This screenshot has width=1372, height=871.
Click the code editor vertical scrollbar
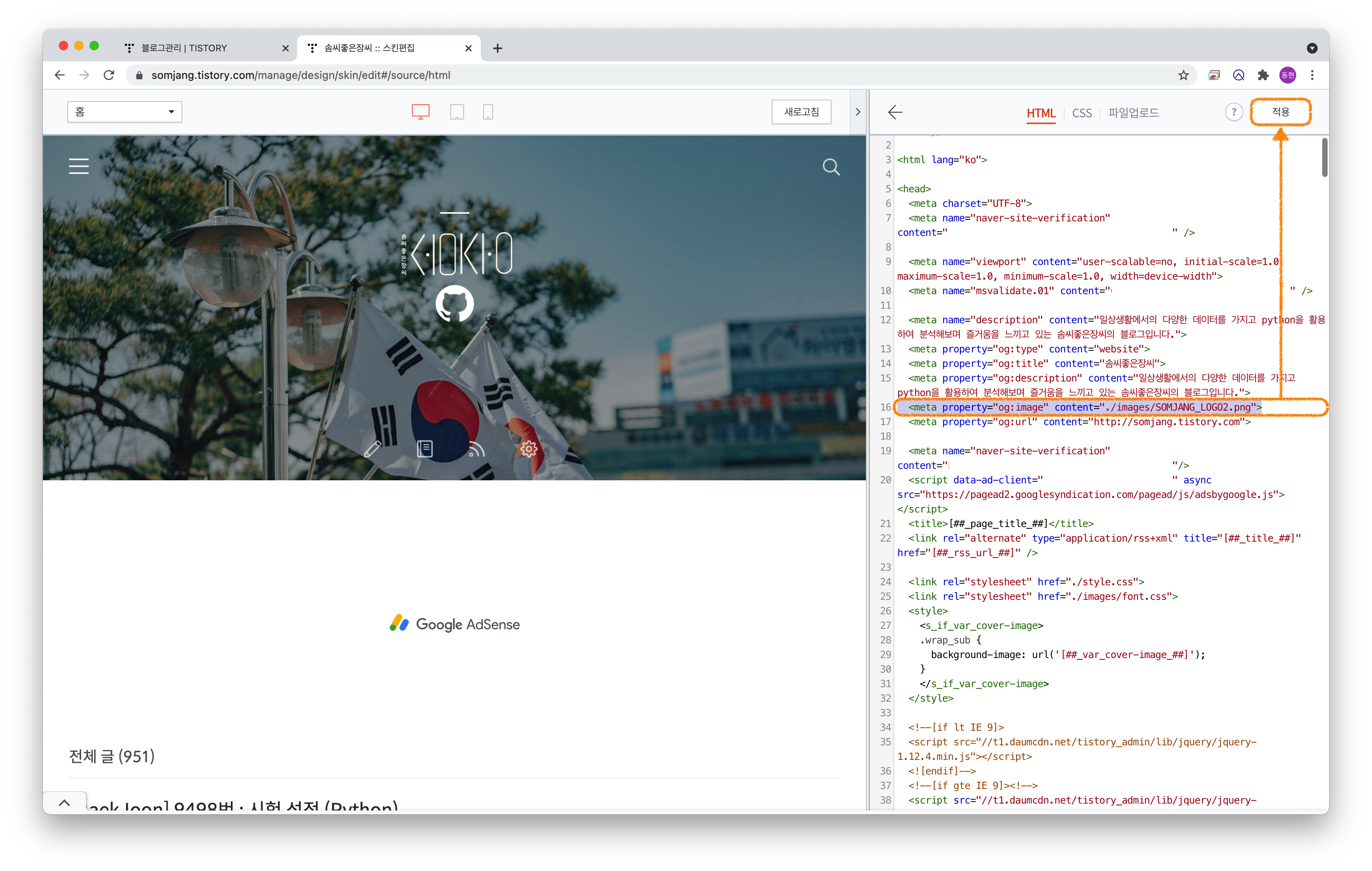click(1325, 158)
